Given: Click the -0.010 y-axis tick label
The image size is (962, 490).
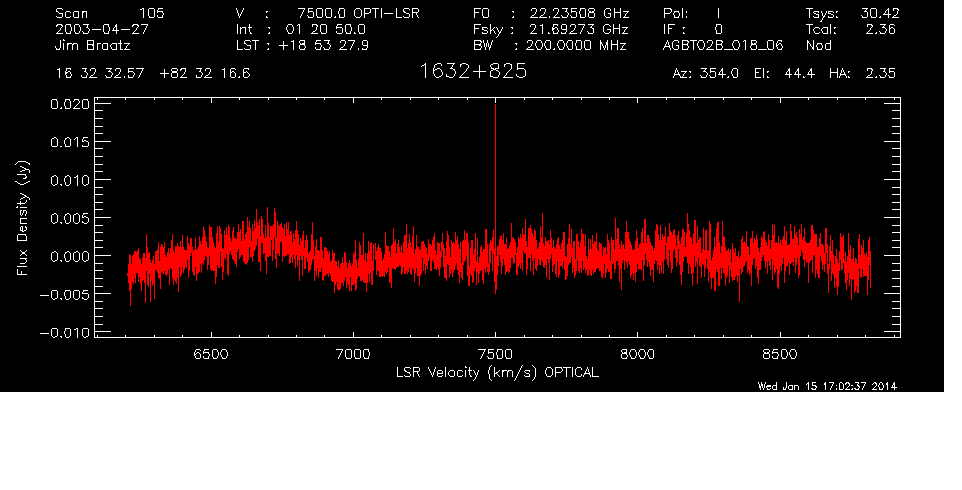Looking at the screenshot, I should [x=64, y=333].
